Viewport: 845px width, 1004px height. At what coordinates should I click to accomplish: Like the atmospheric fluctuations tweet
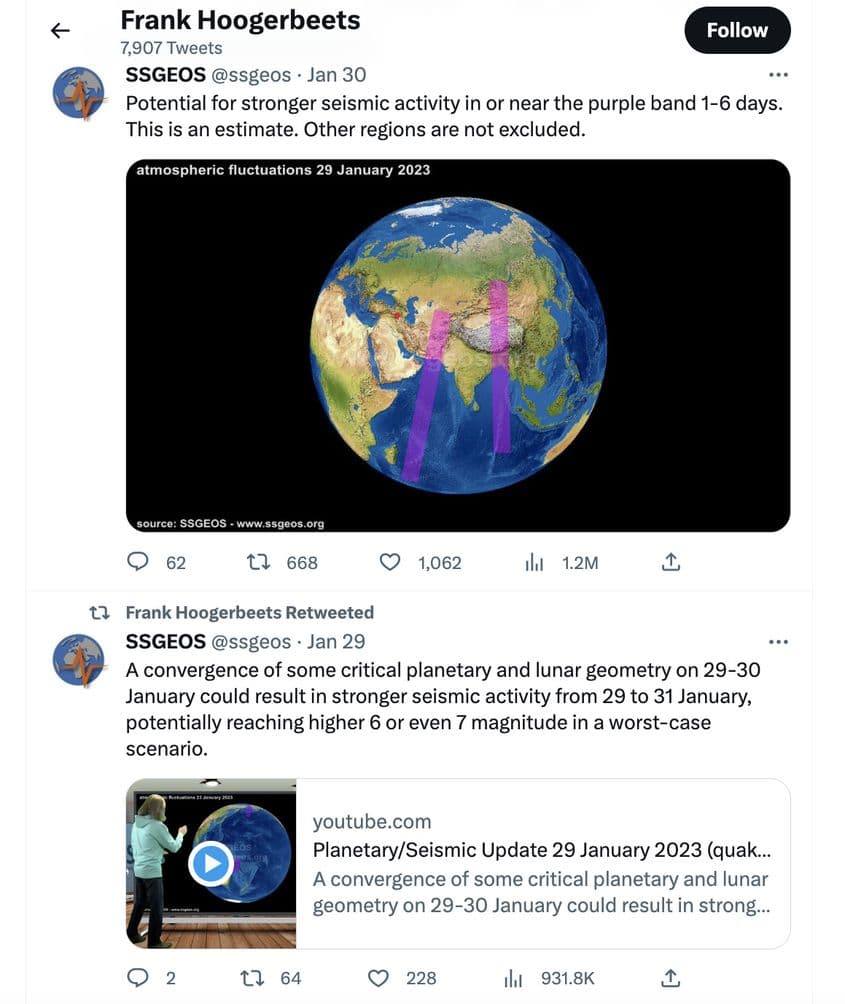(x=390, y=562)
